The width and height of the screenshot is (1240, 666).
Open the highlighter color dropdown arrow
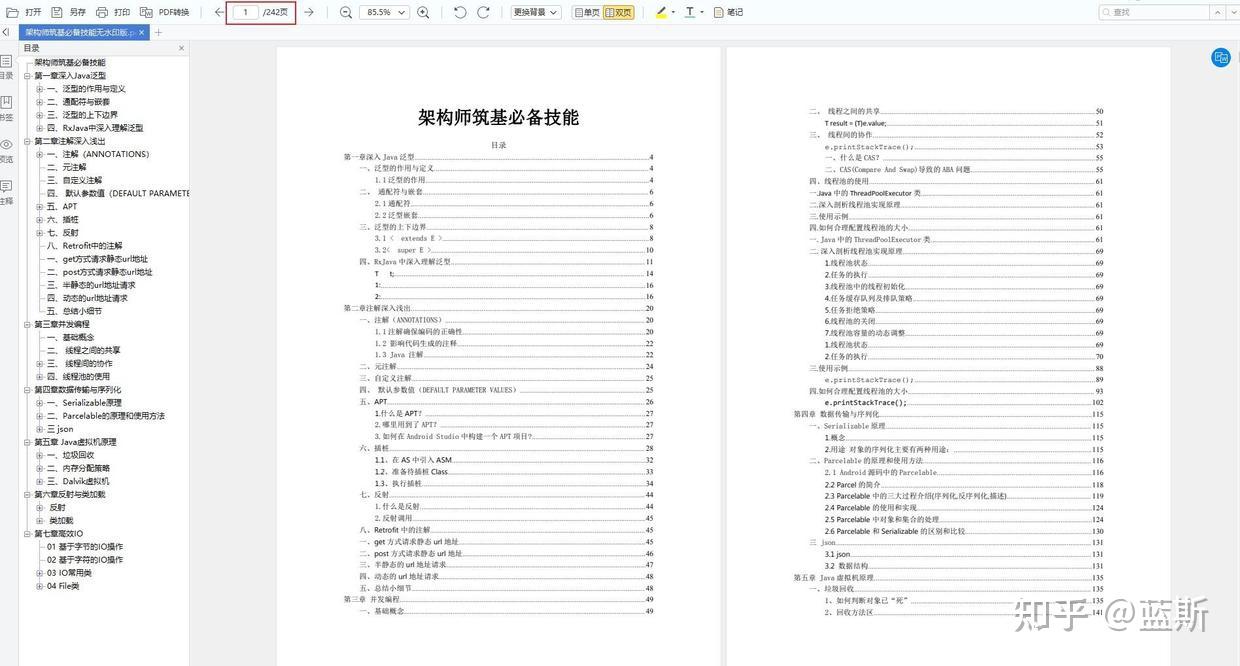coord(674,12)
